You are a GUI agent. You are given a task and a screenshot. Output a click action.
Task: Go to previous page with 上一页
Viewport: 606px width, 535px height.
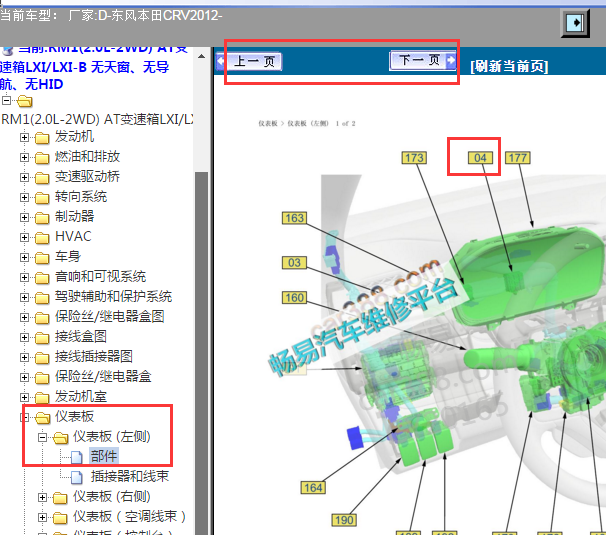[249, 61]
